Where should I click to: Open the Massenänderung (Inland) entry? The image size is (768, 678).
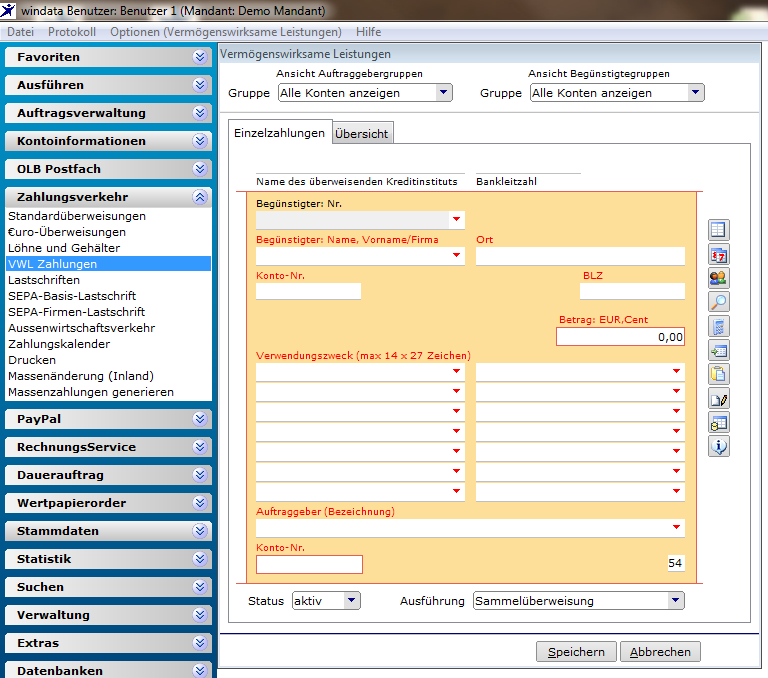pos(81,376)
